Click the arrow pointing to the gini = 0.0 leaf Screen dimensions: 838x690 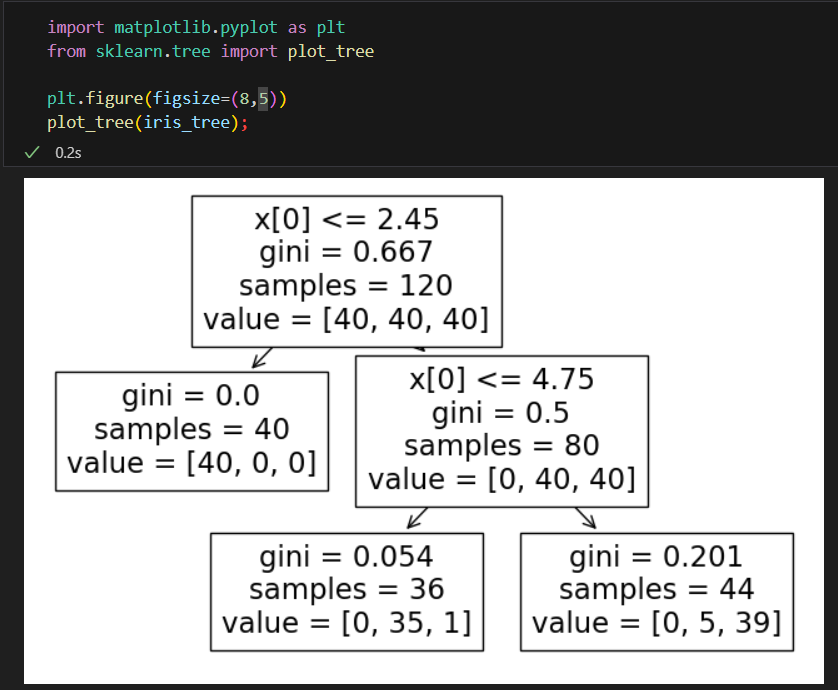(263, 357)
